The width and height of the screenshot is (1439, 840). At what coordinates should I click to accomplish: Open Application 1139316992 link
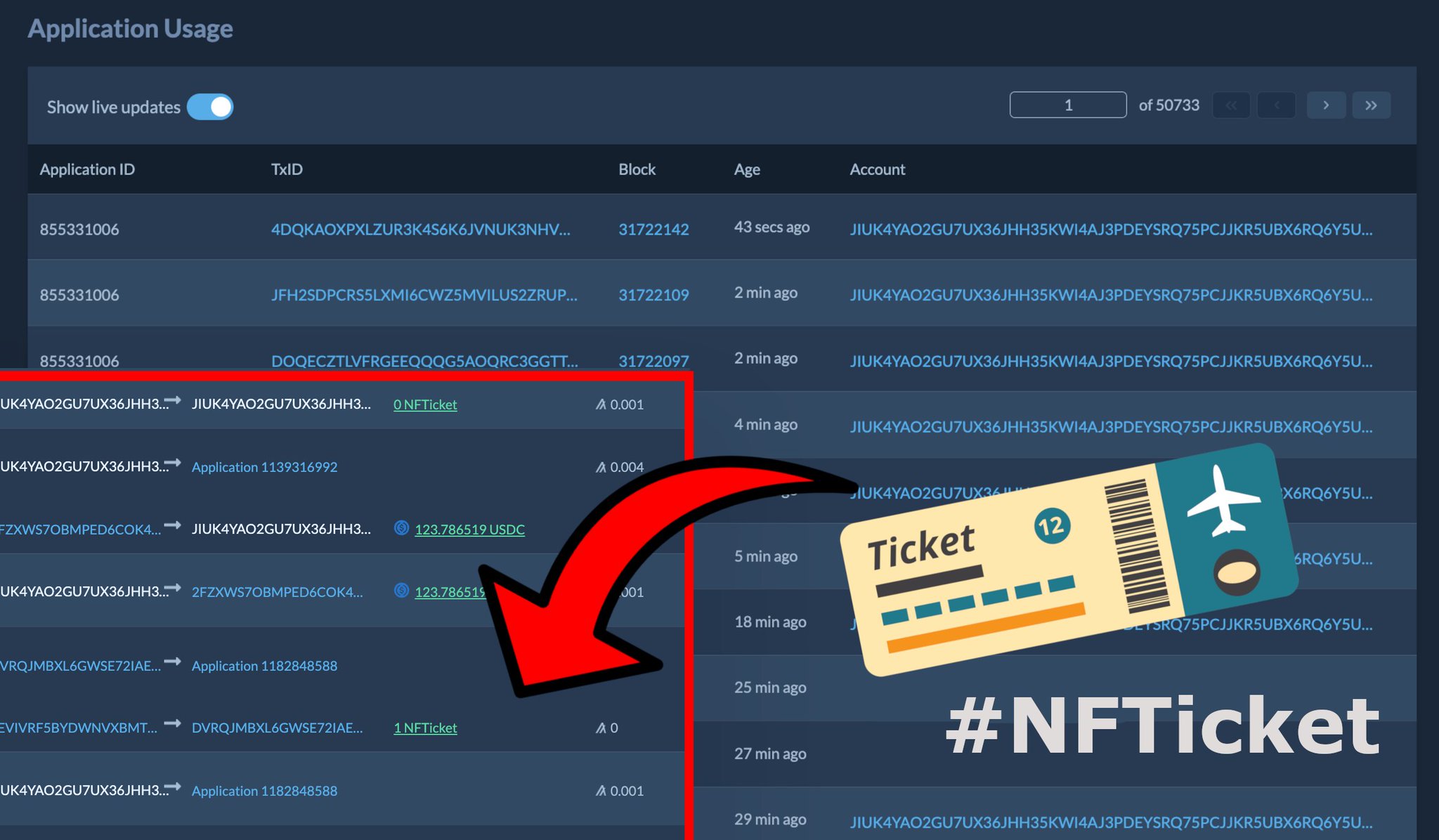(264, 467)
